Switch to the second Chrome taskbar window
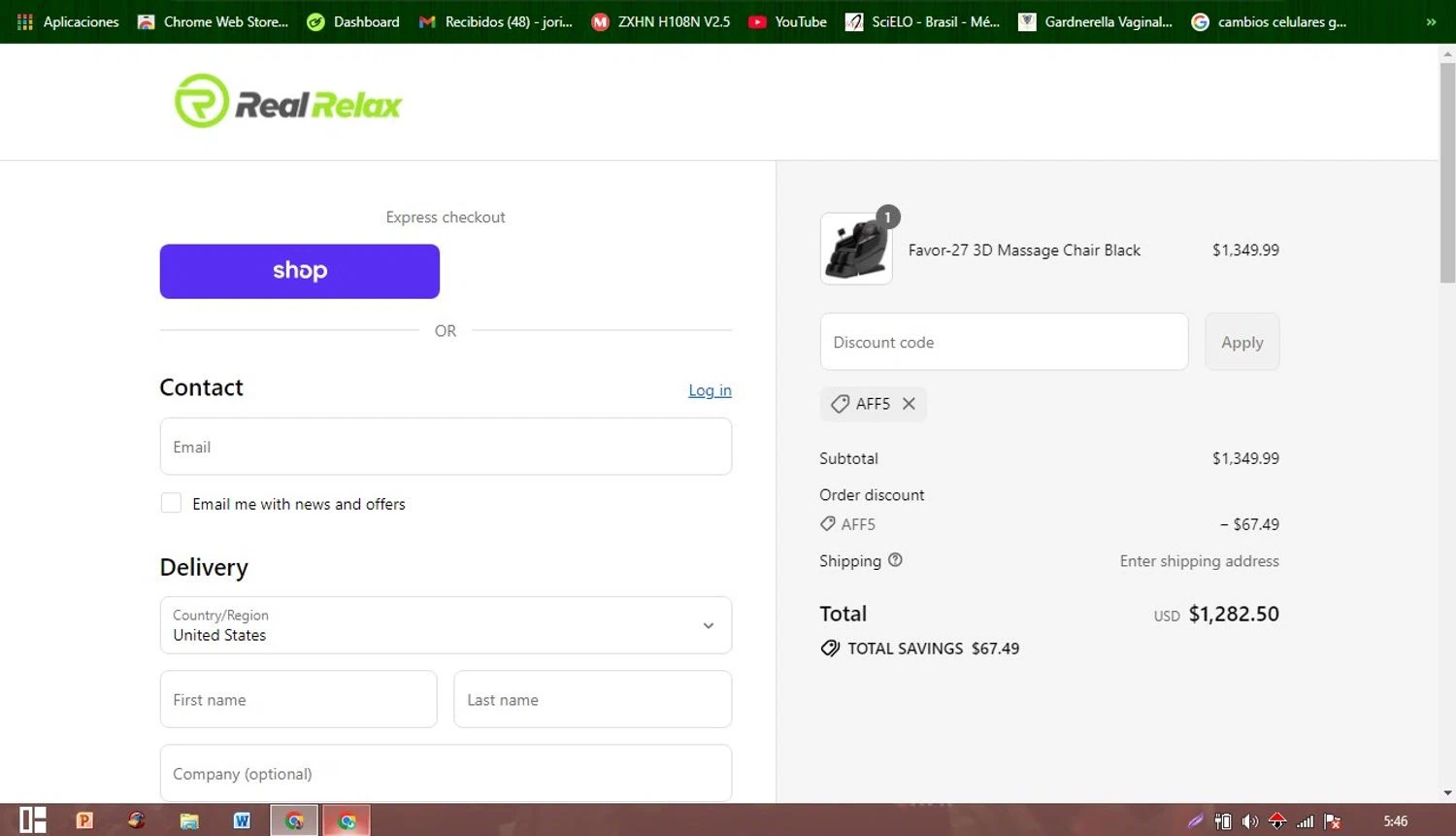Viewport: 1456px width, 836px height. (347, 820)
